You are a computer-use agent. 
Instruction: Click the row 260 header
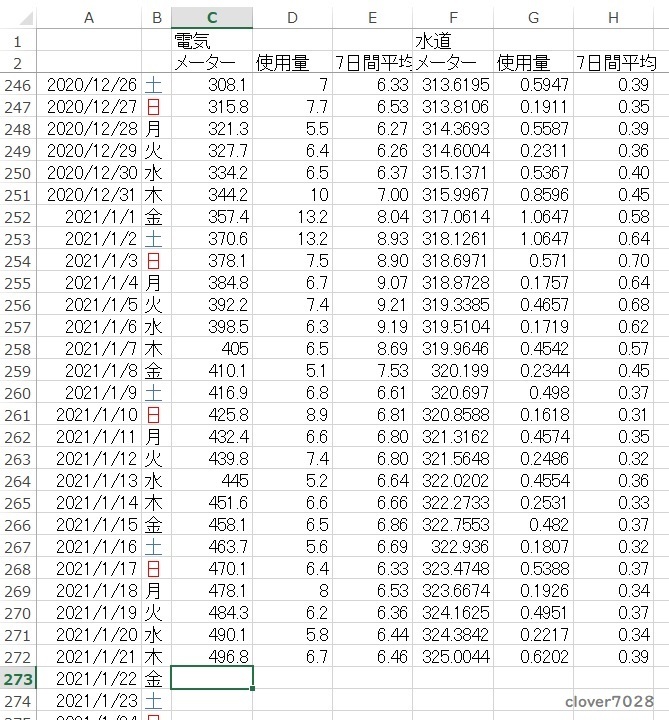(18, 392)
